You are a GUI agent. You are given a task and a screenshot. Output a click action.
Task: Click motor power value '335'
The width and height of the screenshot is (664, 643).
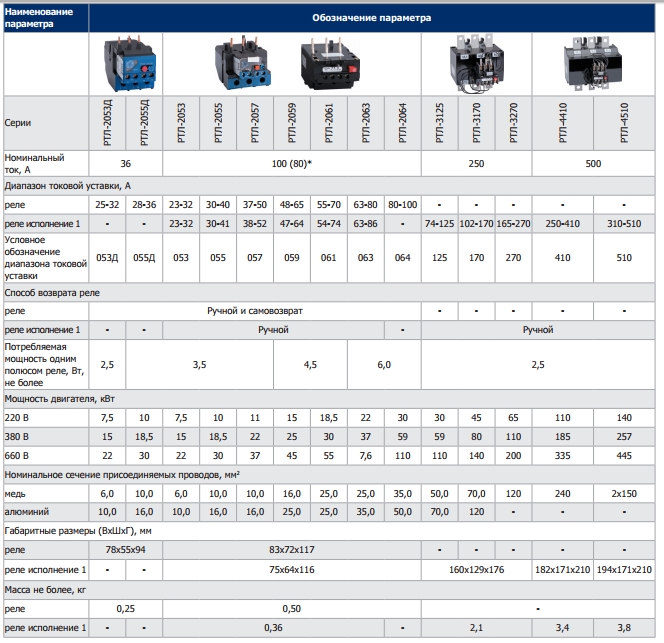click(x=563, y=456)
